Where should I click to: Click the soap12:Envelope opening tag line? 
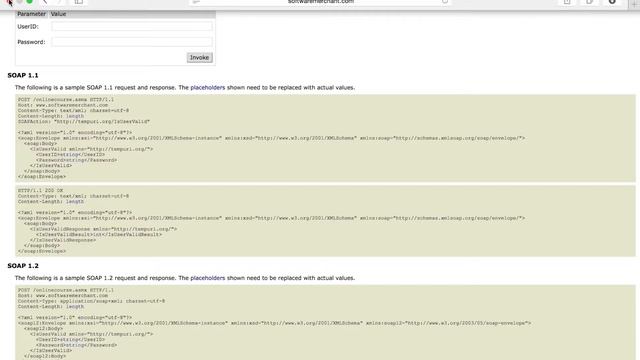[274, 323]
